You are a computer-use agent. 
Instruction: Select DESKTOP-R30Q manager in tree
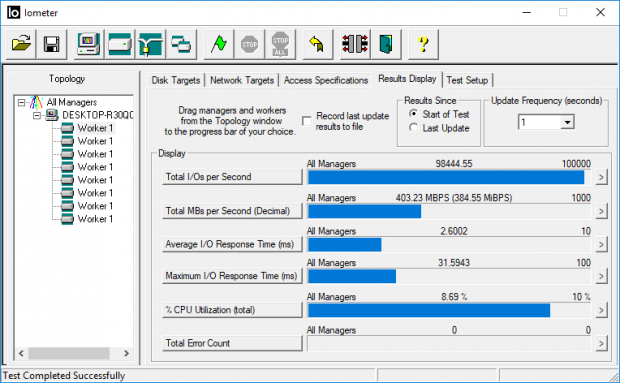97,115
